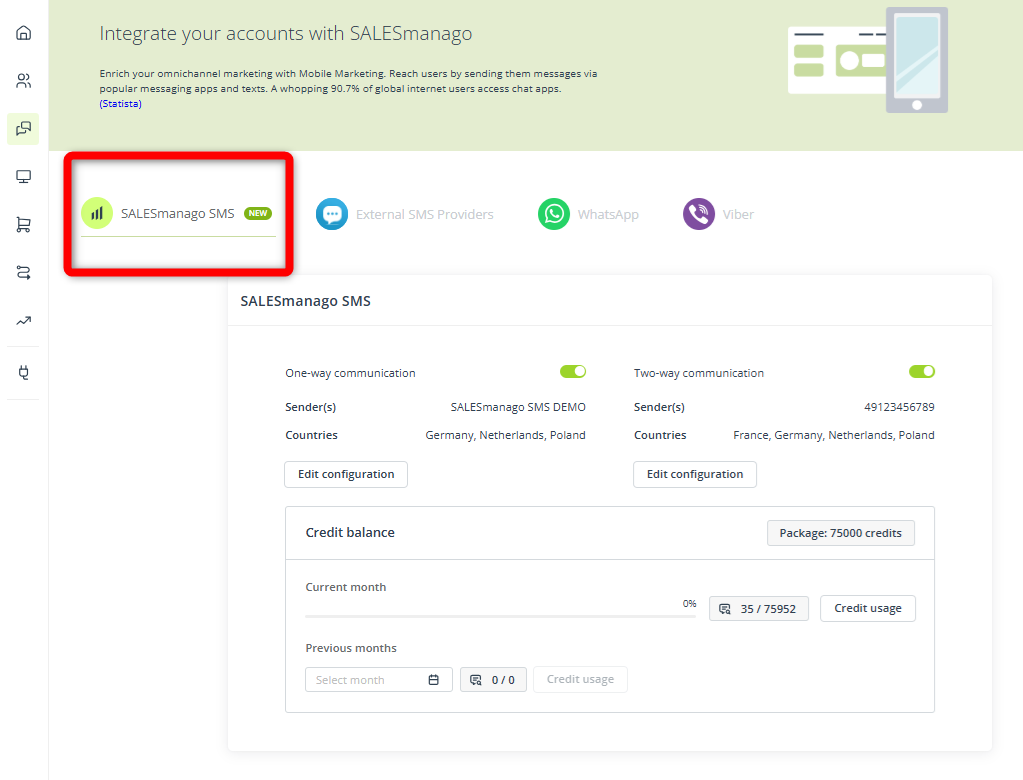This screenshot has height=780, width=1023.
Task: Edit configuration for One-way communication
Action: point(346,474)
